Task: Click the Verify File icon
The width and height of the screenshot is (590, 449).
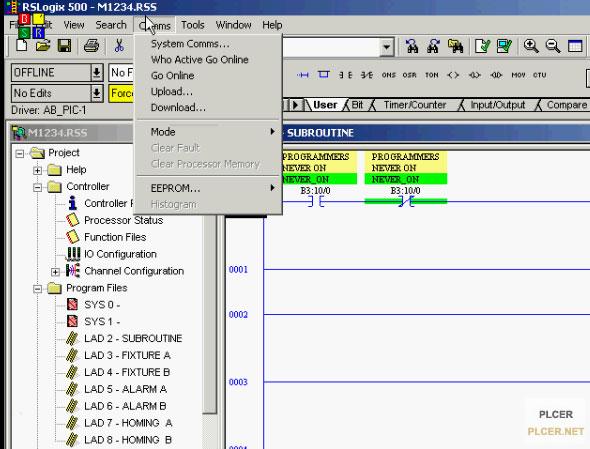Action: (482, 46)
